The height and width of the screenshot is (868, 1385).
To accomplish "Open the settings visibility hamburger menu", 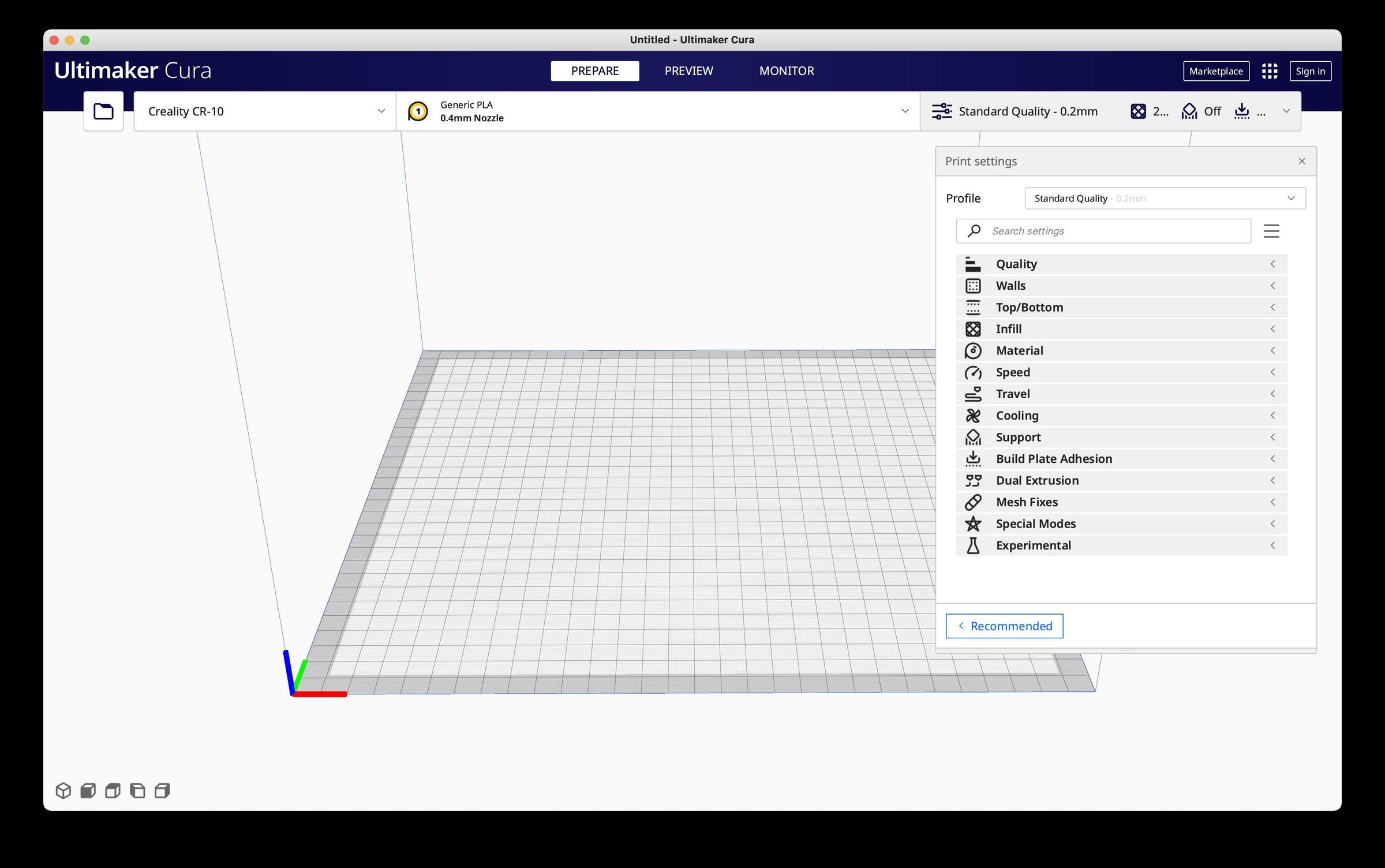I will (1271, 231).
